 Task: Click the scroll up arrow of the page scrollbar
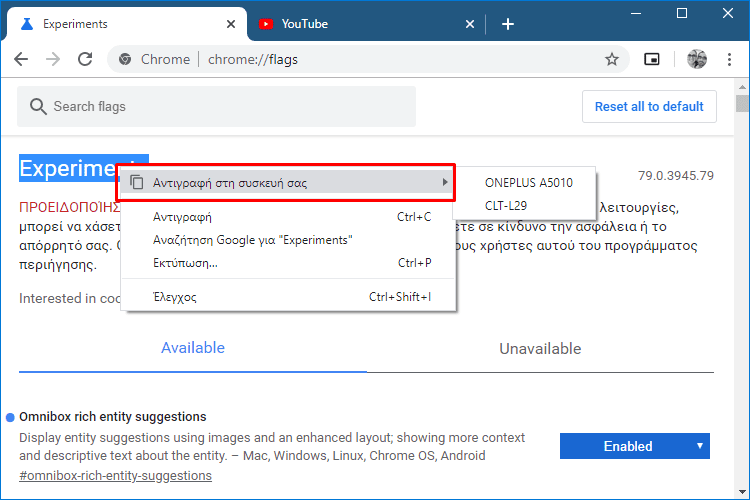742,87
